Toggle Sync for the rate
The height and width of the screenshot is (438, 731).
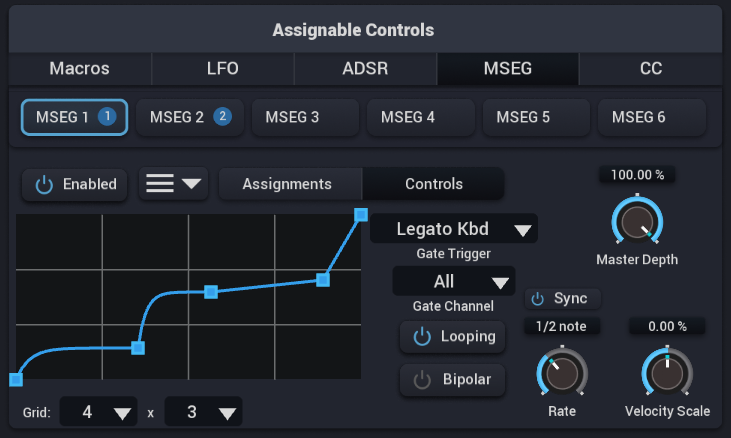coord(563,299)
